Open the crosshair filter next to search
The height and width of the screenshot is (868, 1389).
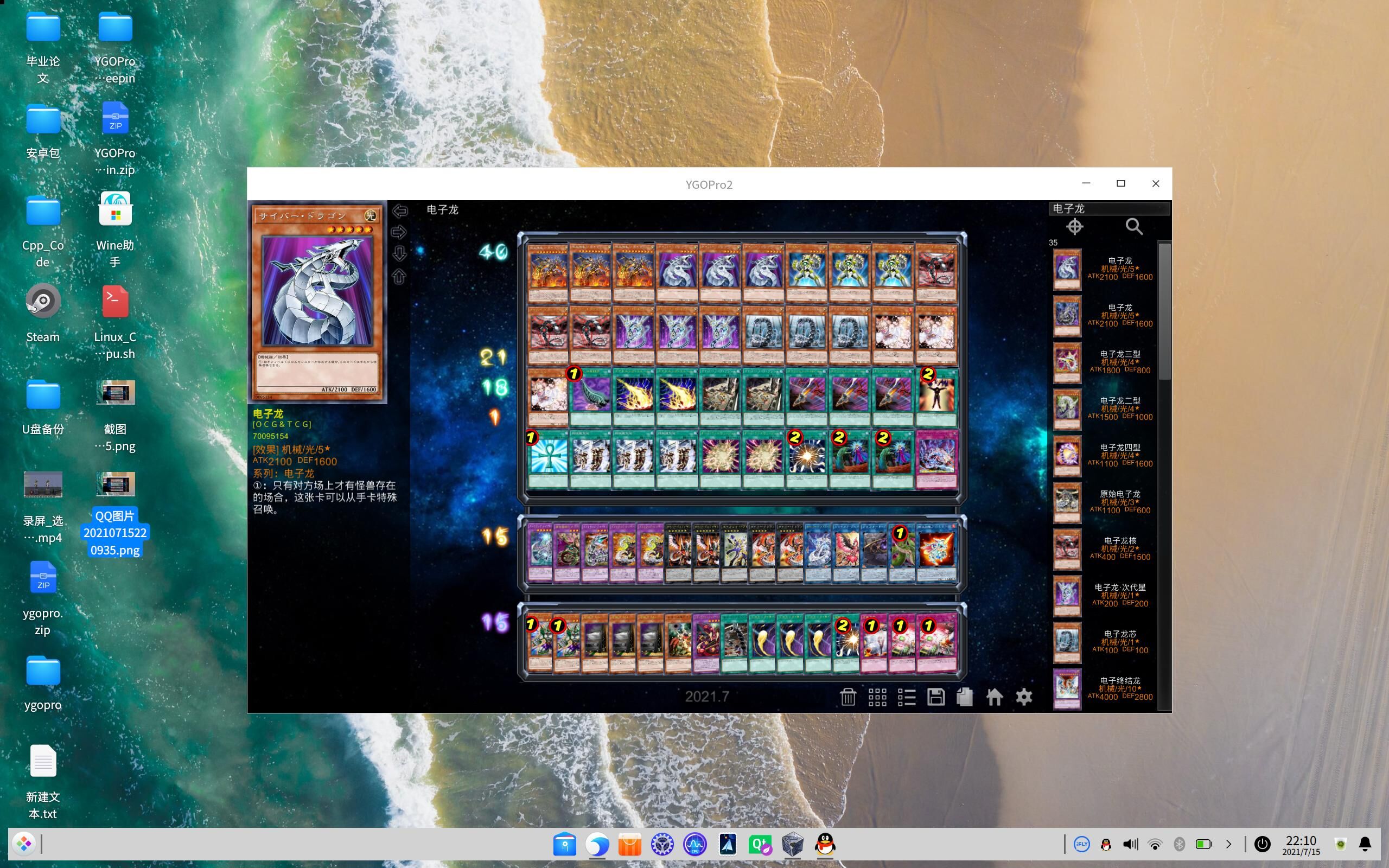coord(1074,227)
